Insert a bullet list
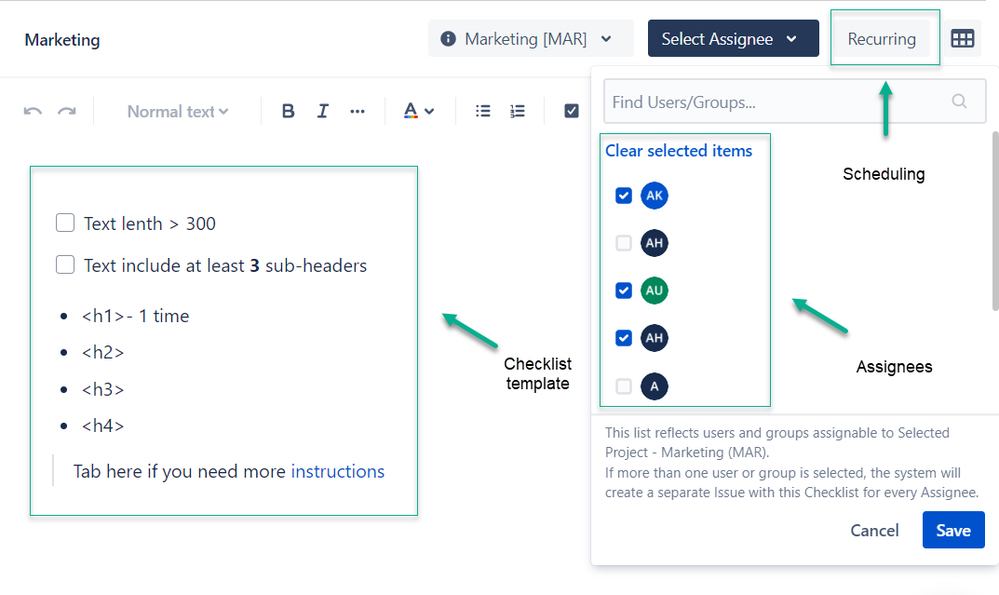The height and width of the screenshot is (595, 999). point(483,111)
